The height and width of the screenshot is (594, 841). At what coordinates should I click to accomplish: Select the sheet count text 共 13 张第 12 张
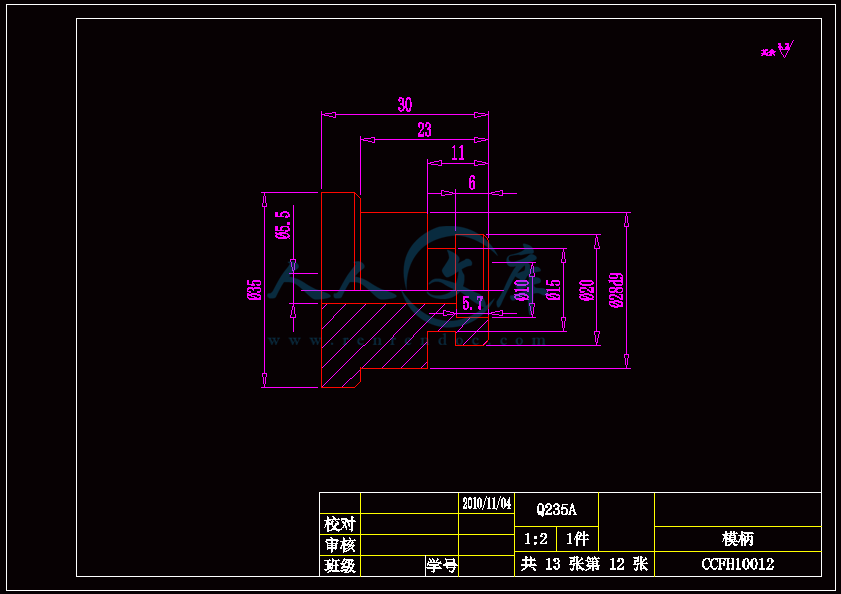584,564
